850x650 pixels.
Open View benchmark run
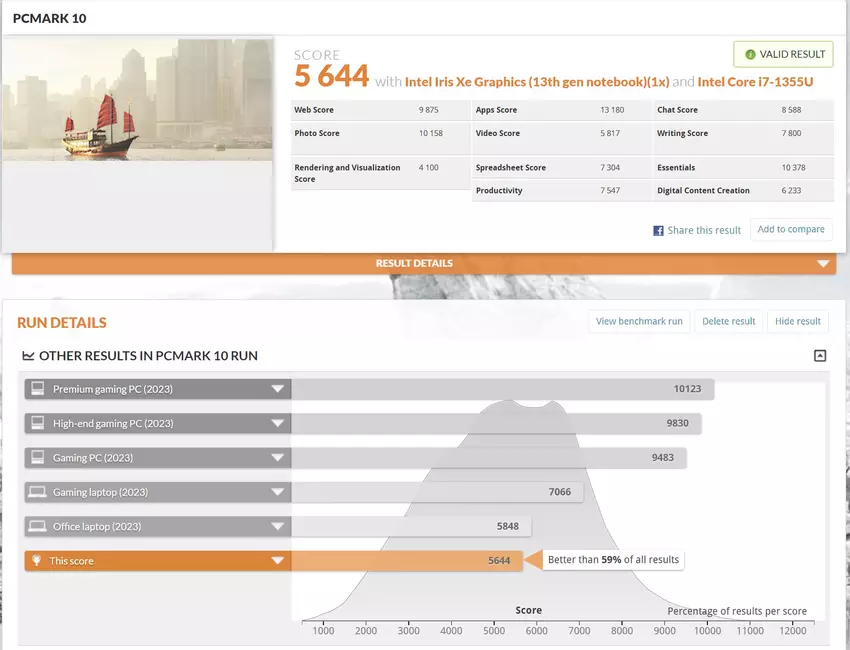click(639, 321)
